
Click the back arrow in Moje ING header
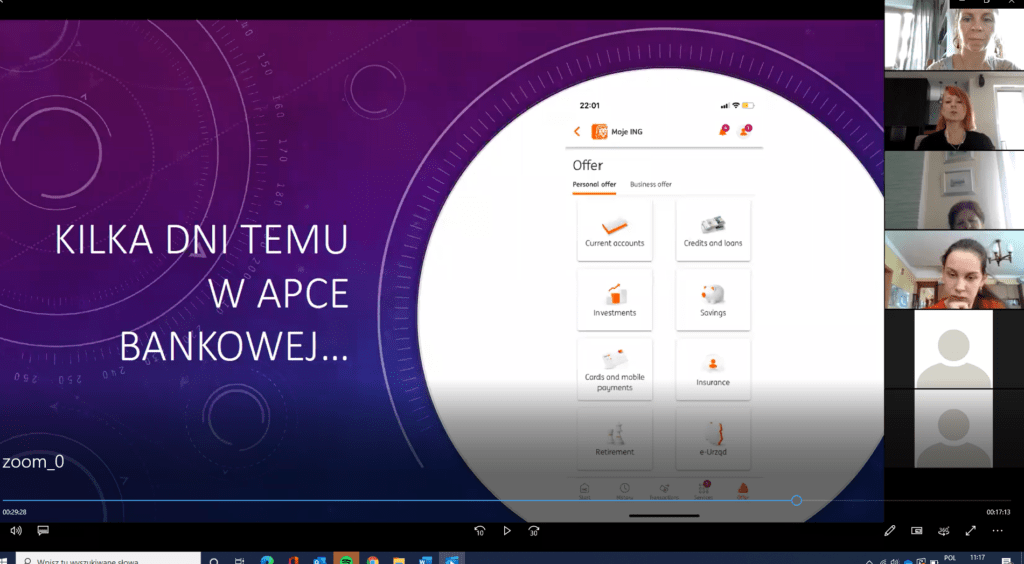pos(577,131)
